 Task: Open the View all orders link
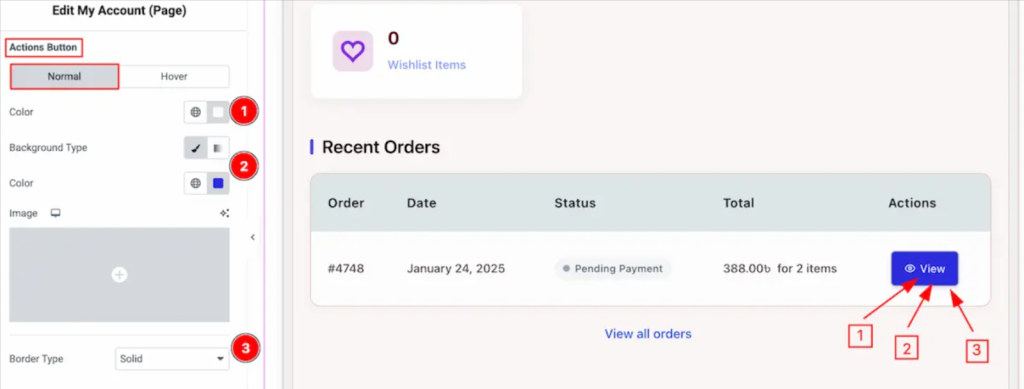tap(648, 334)
